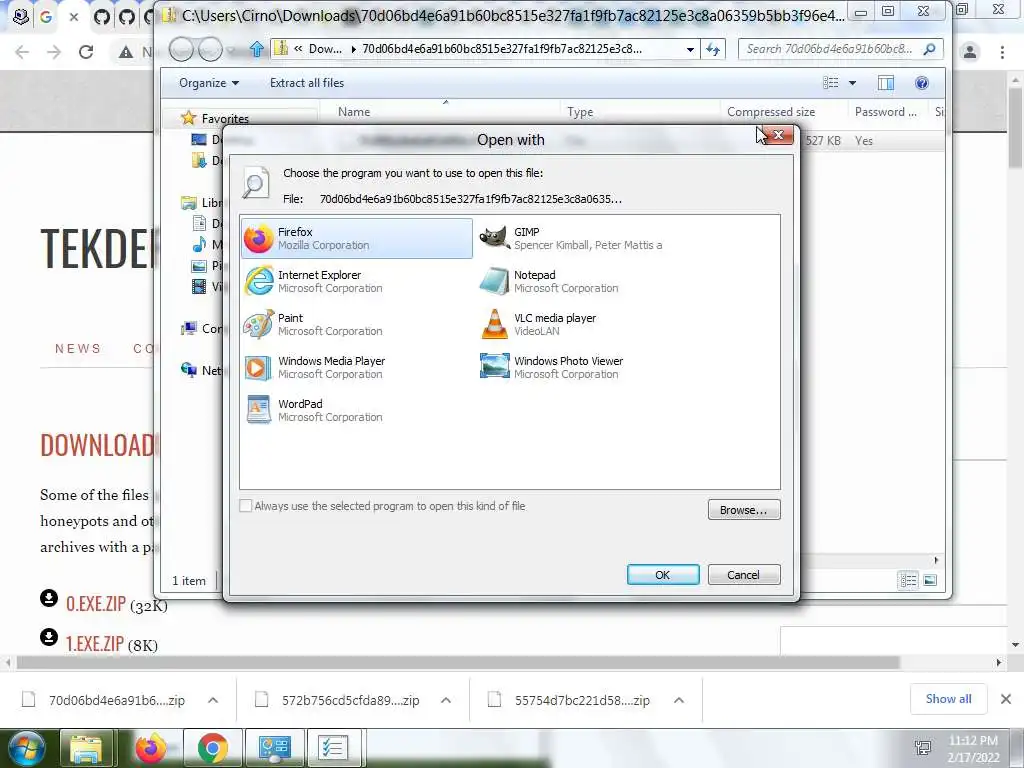Choose VLC media player
This screenshot has height=768, width=1024.
coord(593,325)
